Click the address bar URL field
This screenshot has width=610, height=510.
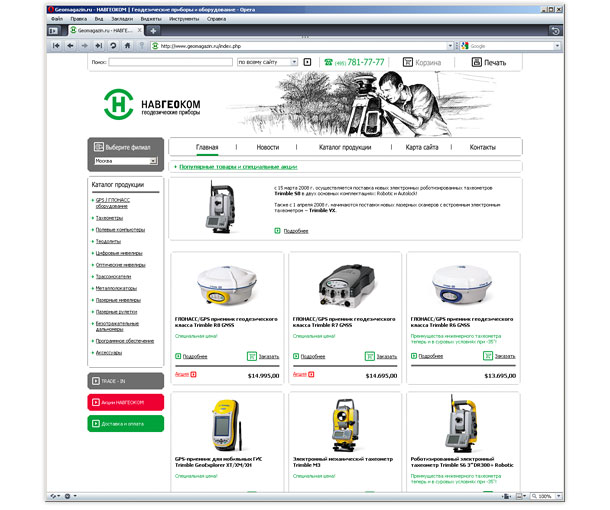coord(303,46)
